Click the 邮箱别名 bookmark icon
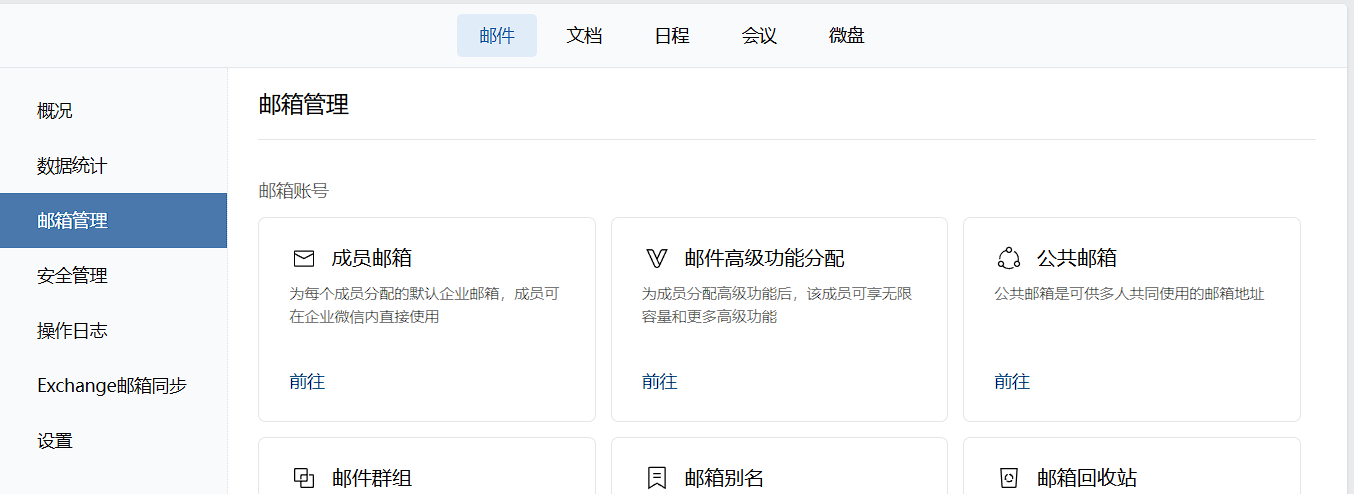 (x=656, y=478)
